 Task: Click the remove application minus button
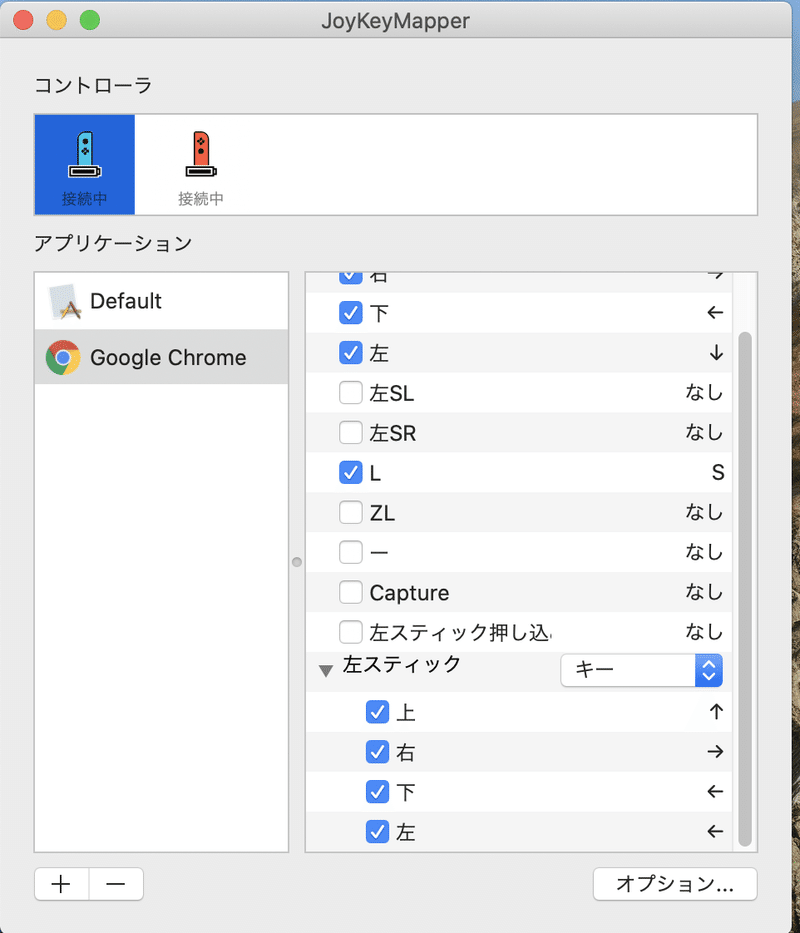point(116,884)
